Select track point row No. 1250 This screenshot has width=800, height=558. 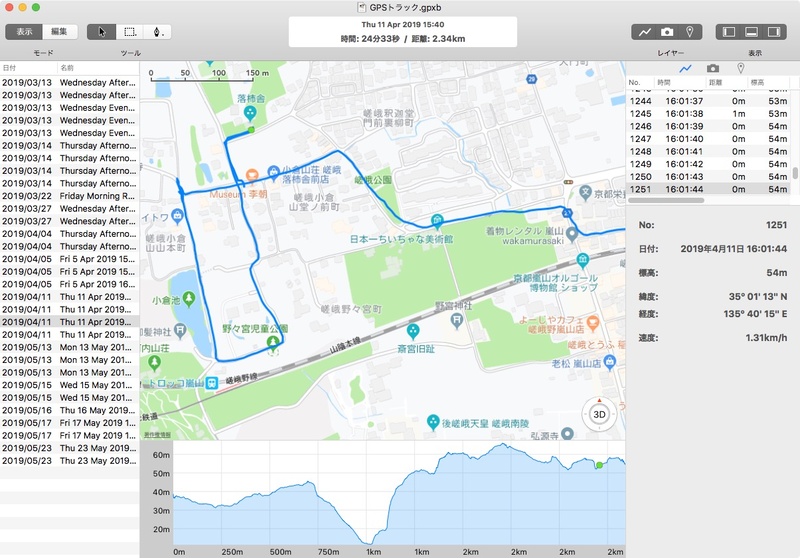(x=708, y=176)
